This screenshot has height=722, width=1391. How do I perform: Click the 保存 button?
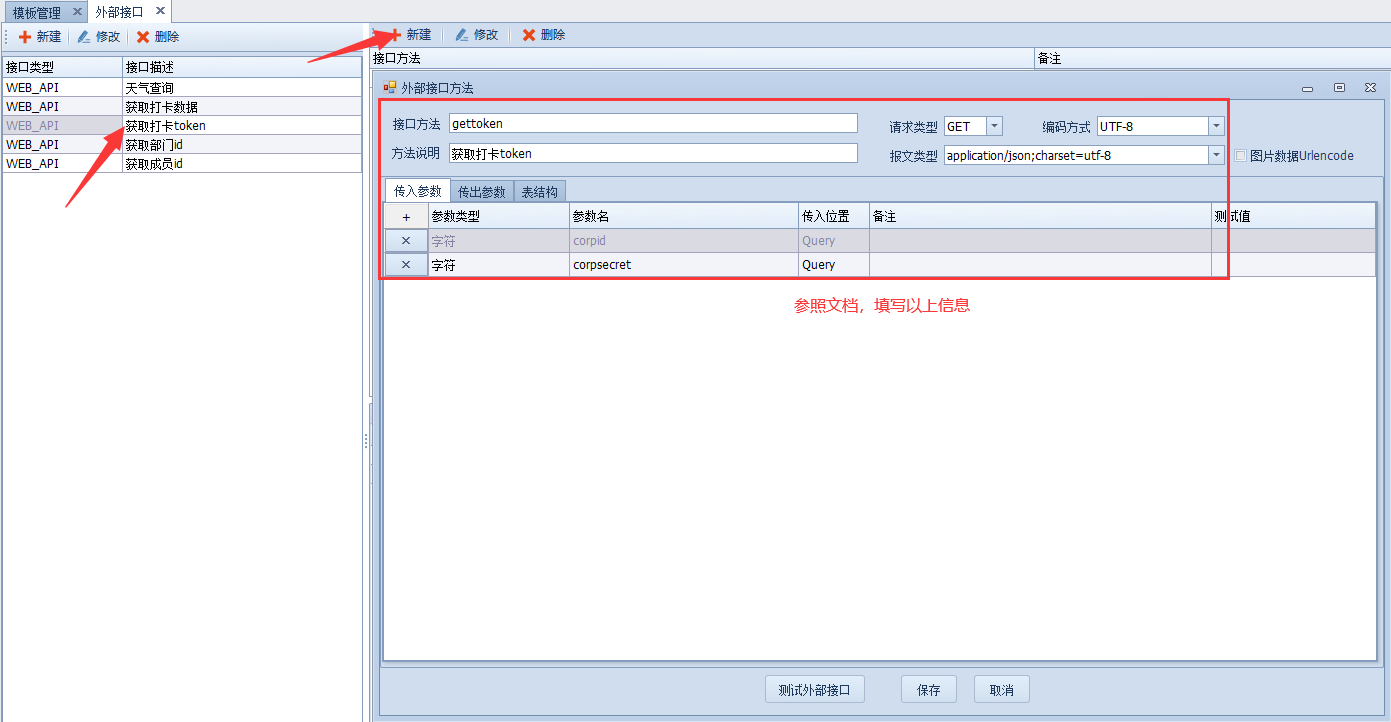tap(929, 690)
